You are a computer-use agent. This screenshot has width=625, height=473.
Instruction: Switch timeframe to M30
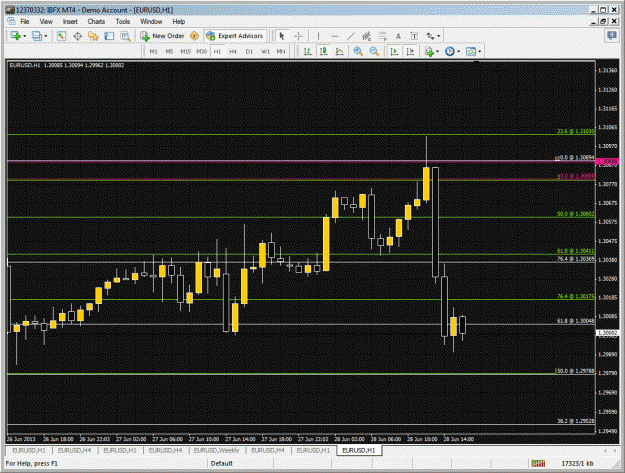pyautogui.click(x=201, y=51)
